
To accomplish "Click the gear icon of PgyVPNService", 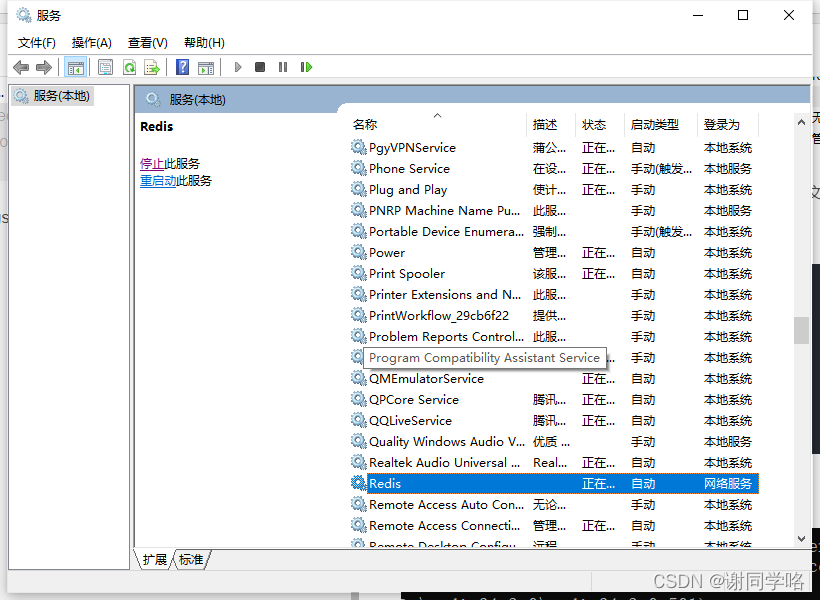I will pyautogui.click(x=358, y=147).
